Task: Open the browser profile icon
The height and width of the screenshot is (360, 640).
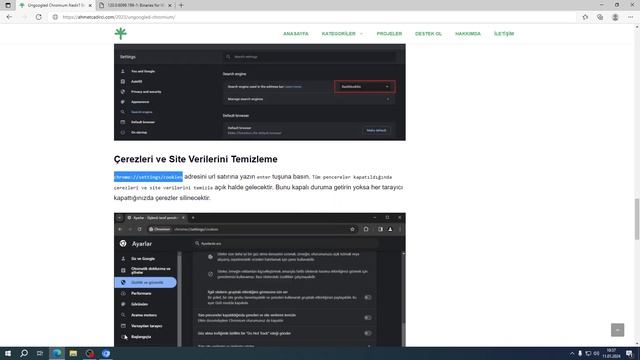Action: point(615,17)
